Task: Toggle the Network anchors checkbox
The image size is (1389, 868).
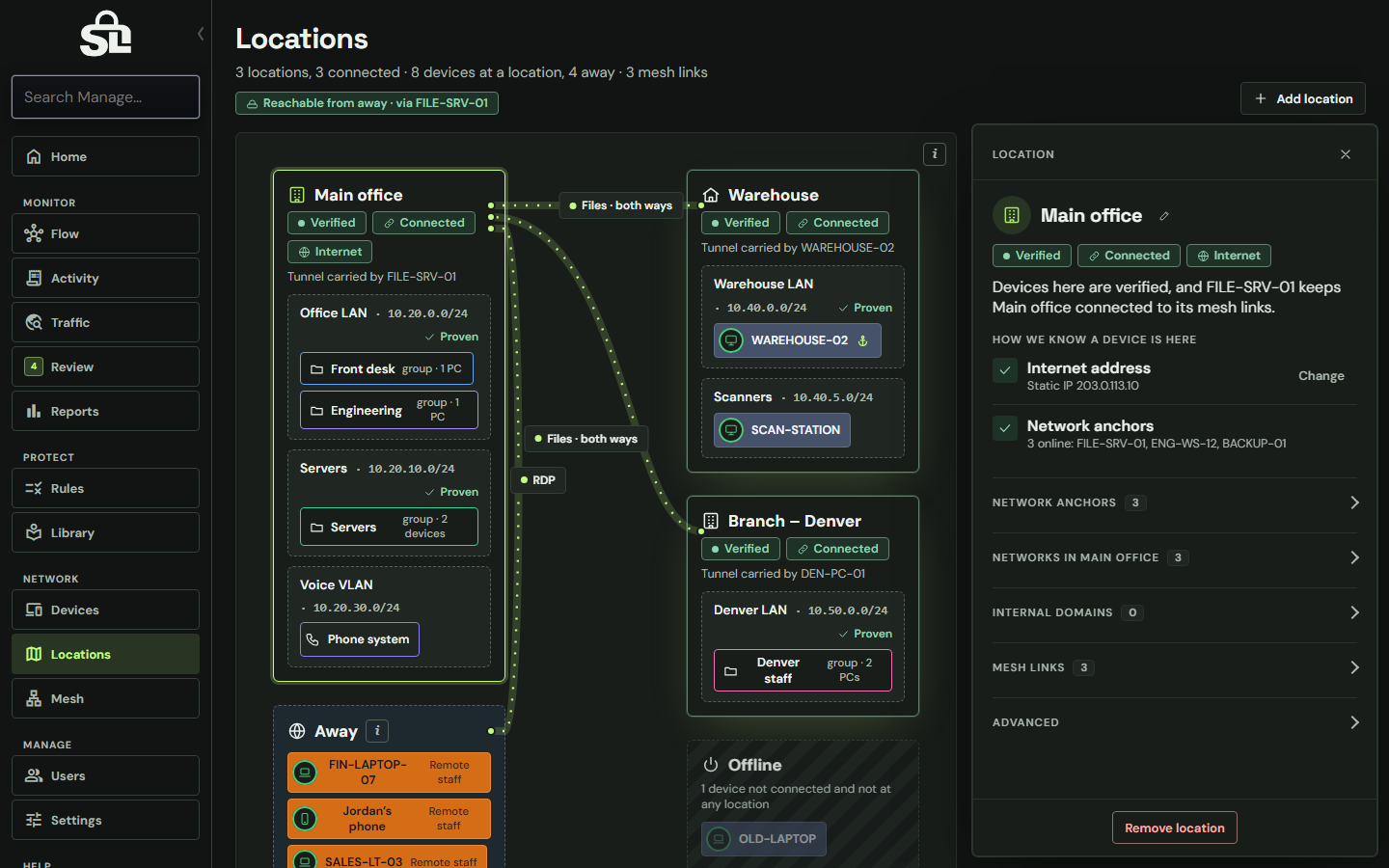Action: click(1005, 428)
